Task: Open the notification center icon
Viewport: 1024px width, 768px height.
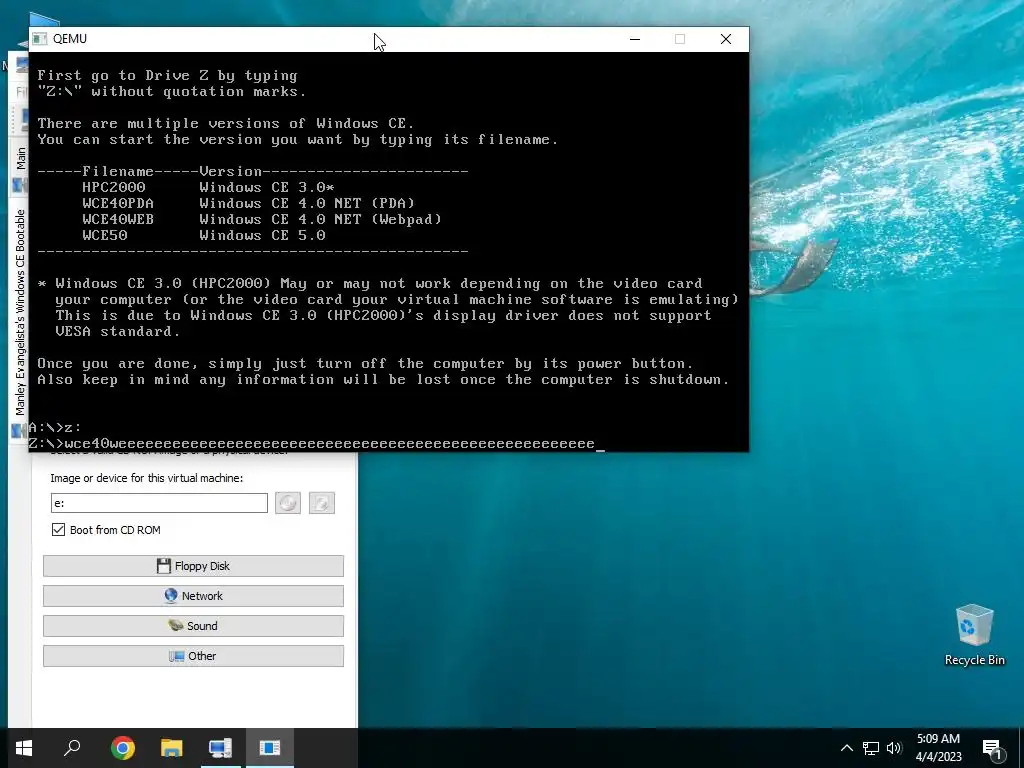Action: coord(992,748)
